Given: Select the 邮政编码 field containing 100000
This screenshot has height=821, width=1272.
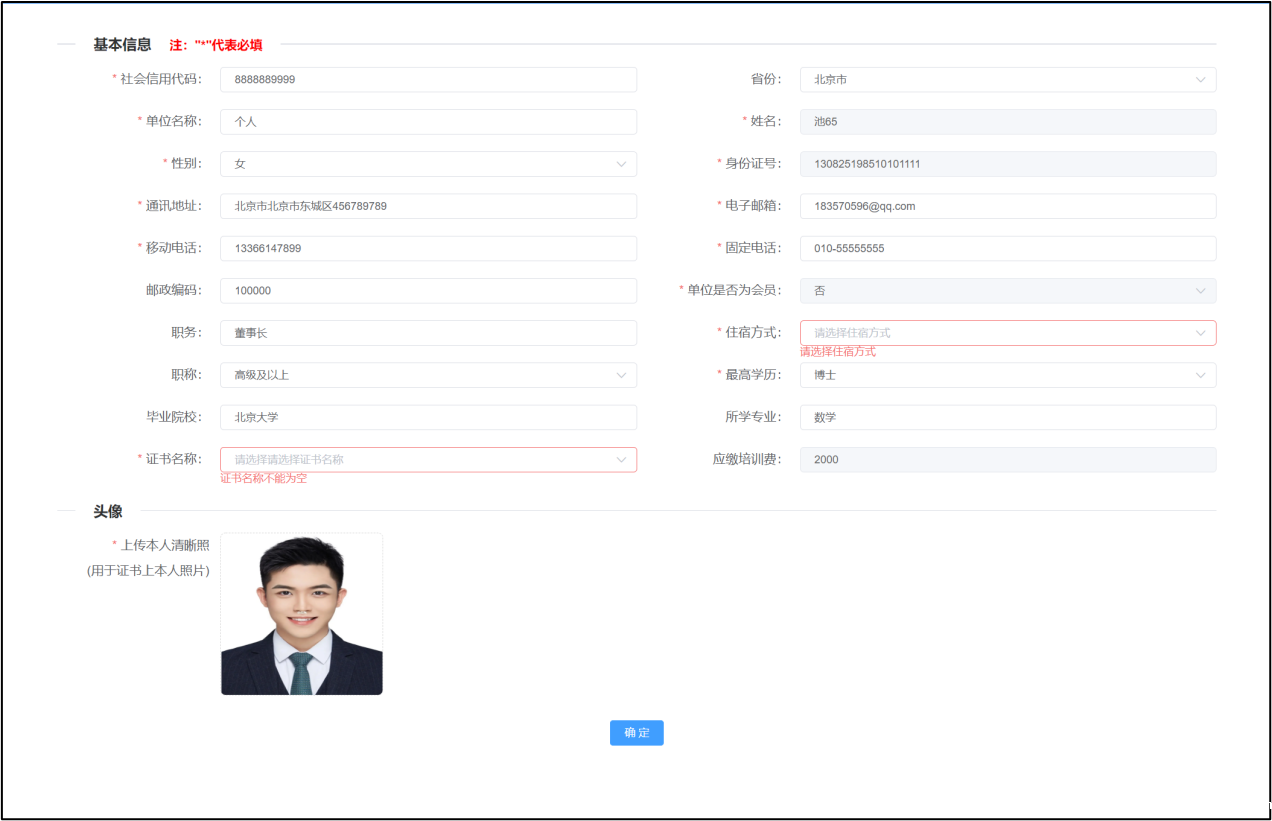Looking at the screenshot, I should coord(428,290).
